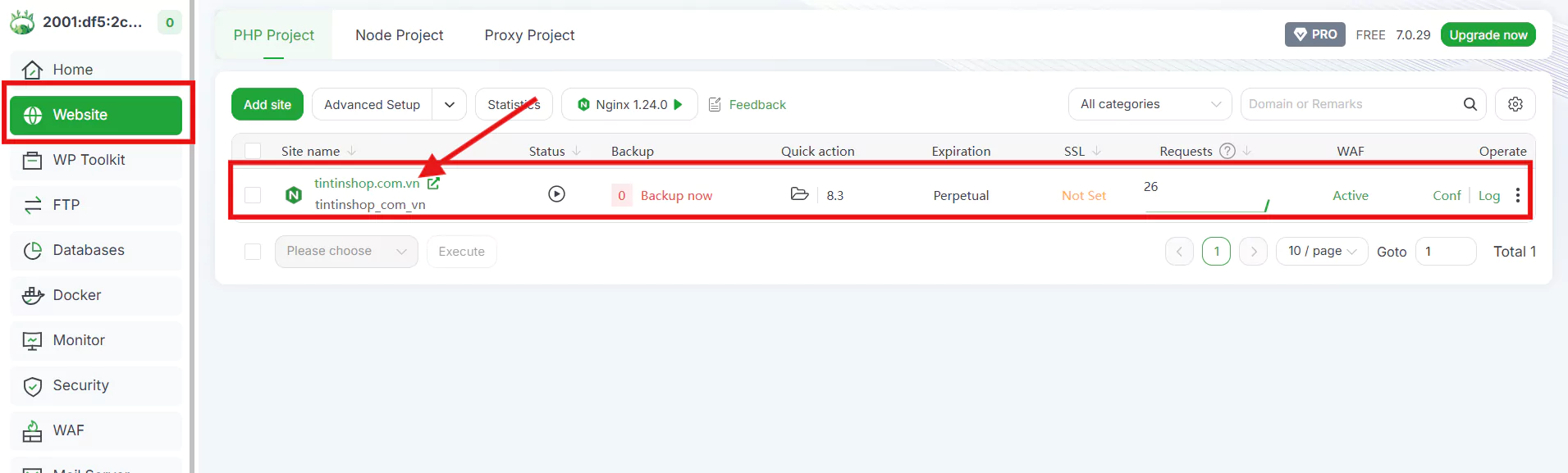Tick the select-all checkbox in table header
This screenshot has width=1568, height=473.
click(253, 151)
